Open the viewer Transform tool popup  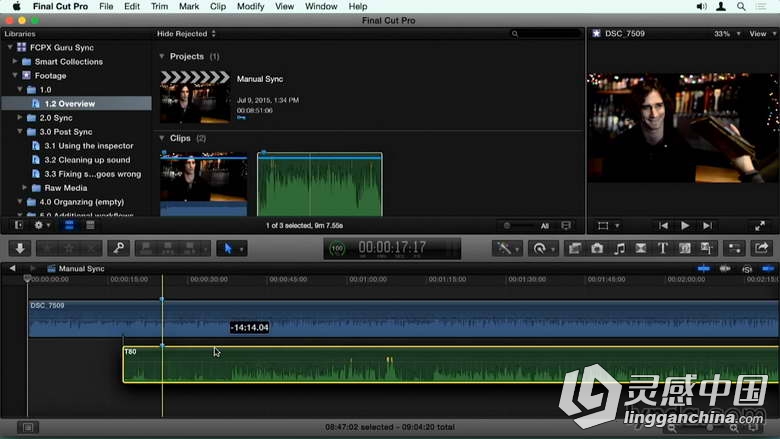click(608, 226)
